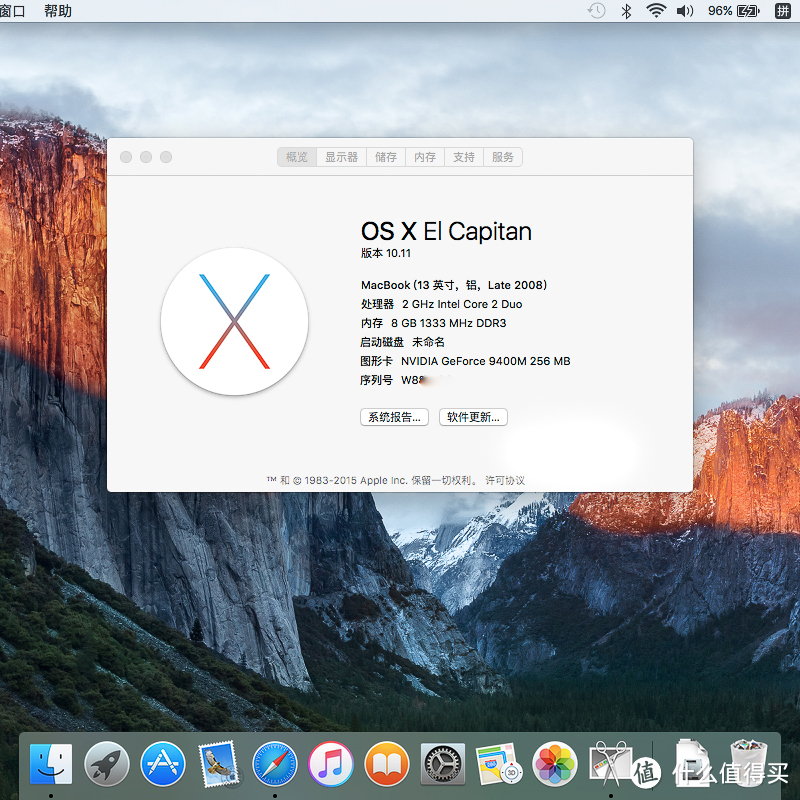
Task: Adjust sound via the volume menu icon
Action: 683,11
